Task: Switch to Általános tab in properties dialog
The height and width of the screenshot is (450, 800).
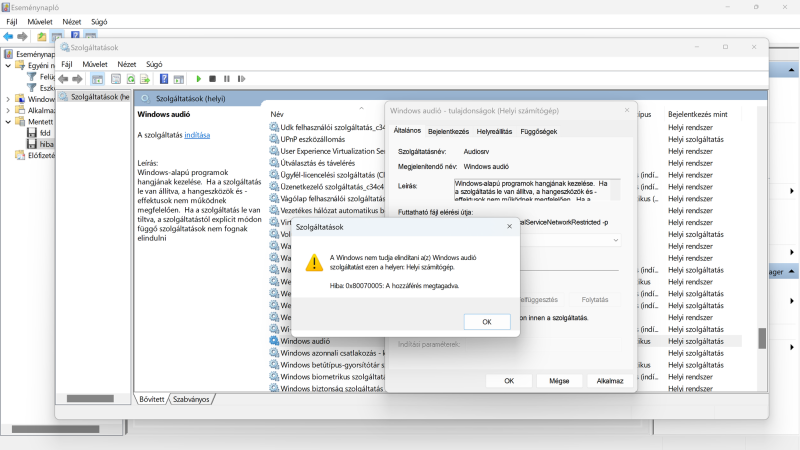Action: click(407, 131)
